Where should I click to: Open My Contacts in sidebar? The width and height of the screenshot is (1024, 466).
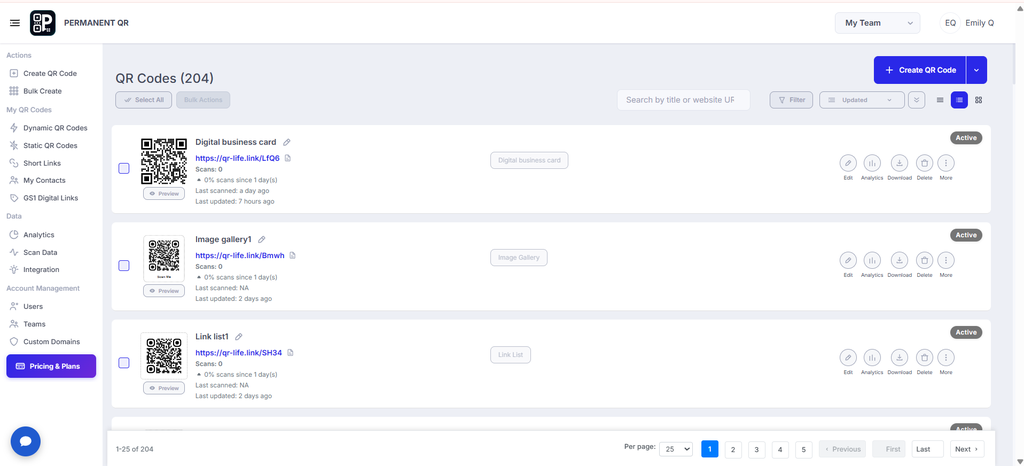[37, 180]
